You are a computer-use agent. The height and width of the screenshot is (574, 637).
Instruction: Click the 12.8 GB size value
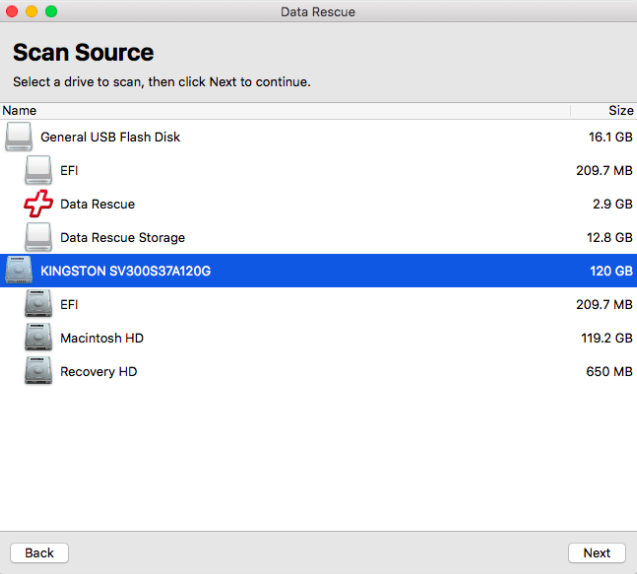click(609, 237)
